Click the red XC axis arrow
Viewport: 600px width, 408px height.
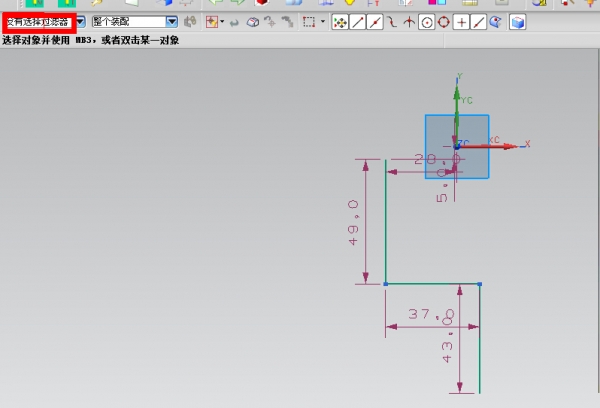click(510, 146)
